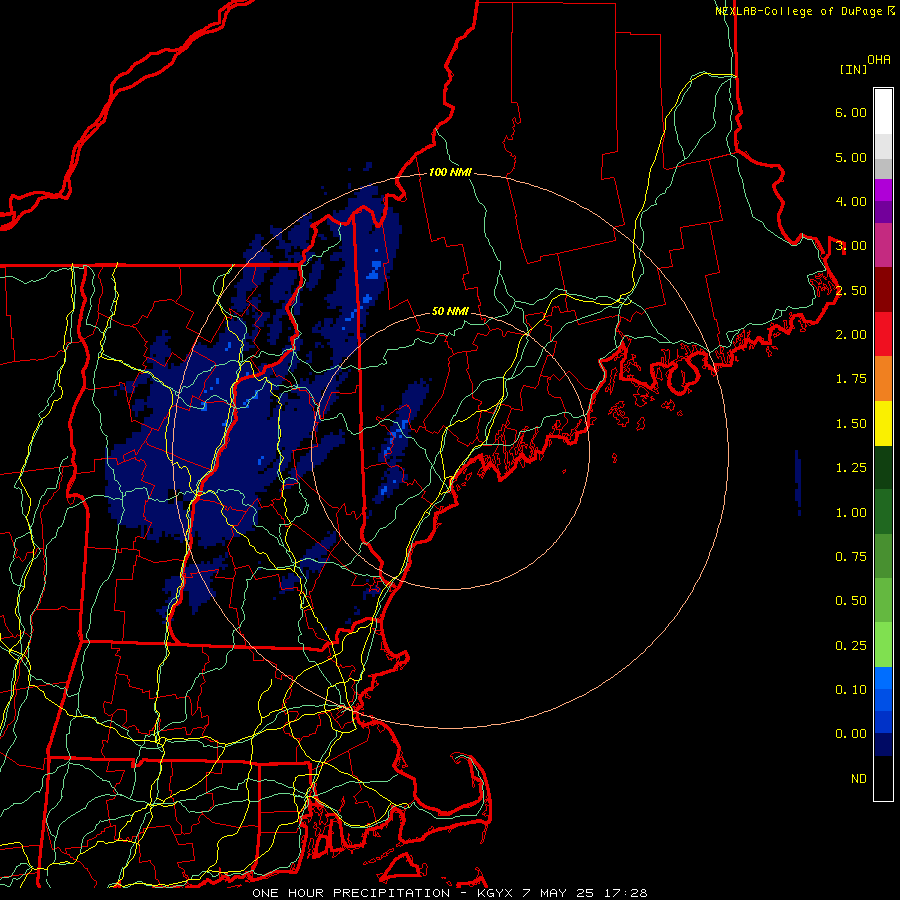Click the 50 NMI range ring label
The height and width of the screenshot is (900, 900).
[450, 312]
